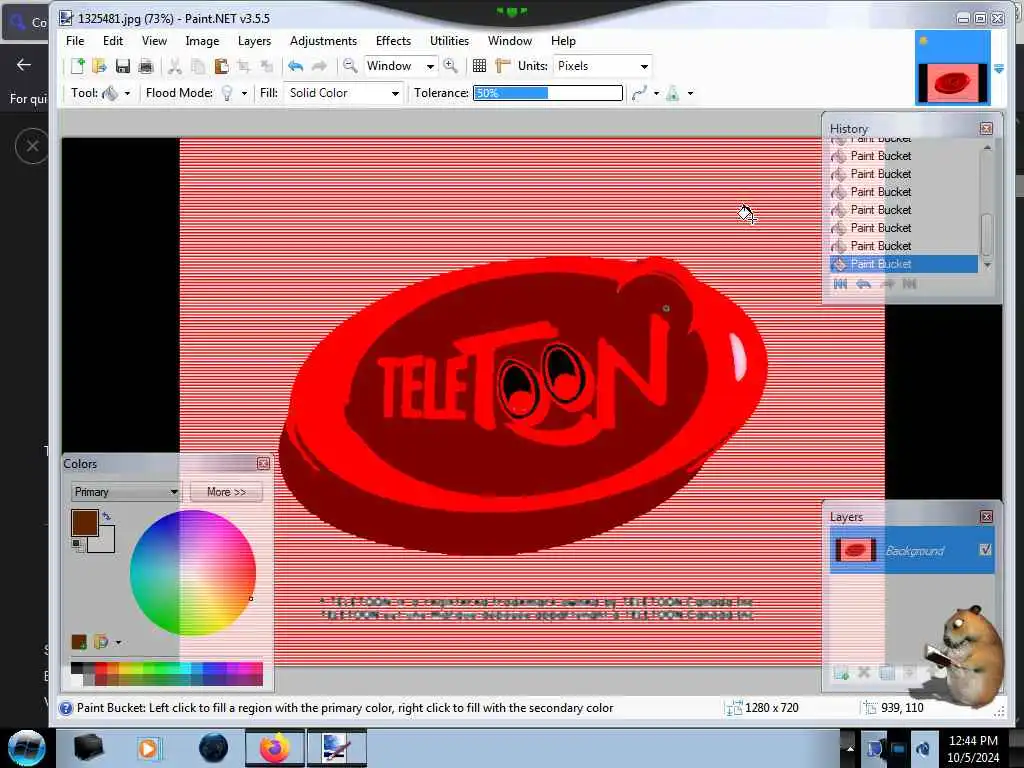This screenshot has width=1024, height=768.
Task: Click the Cut scissors icon
Action: tap(174, 66)
